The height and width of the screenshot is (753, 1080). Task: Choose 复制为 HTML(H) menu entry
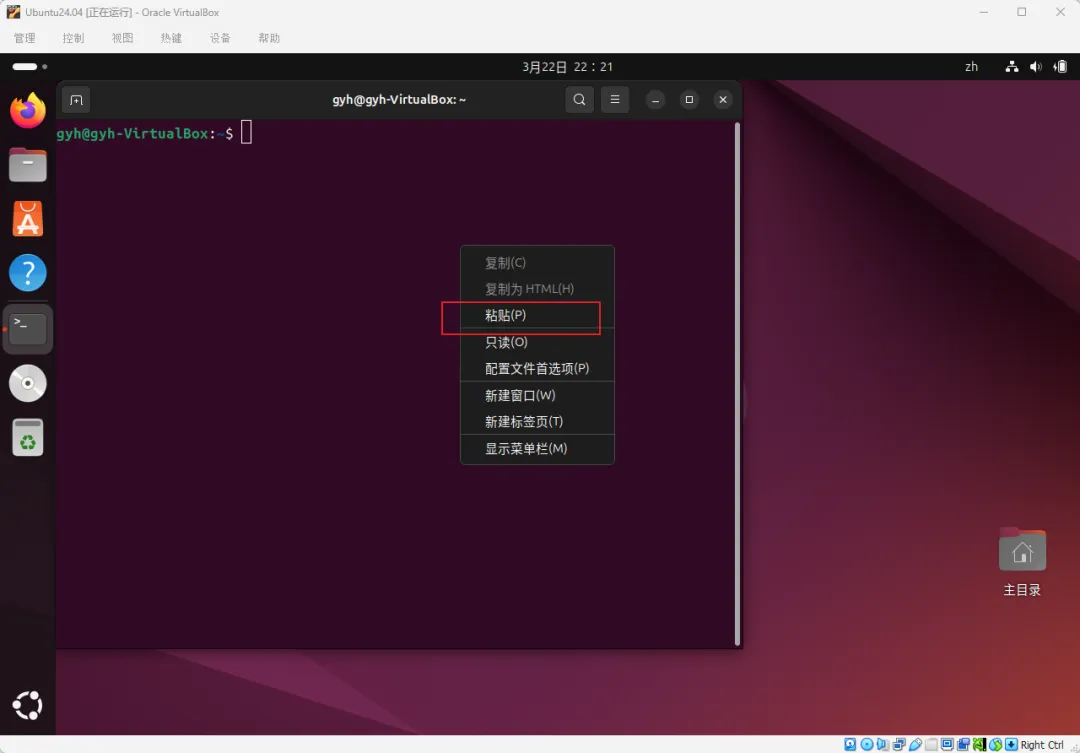(x=537, y=289)
